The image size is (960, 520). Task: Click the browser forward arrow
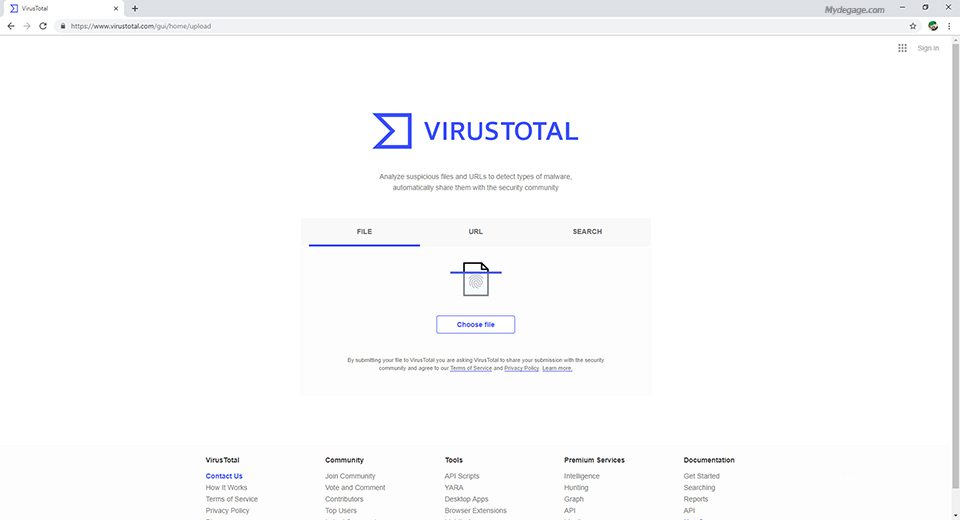[x=27, y=26]
